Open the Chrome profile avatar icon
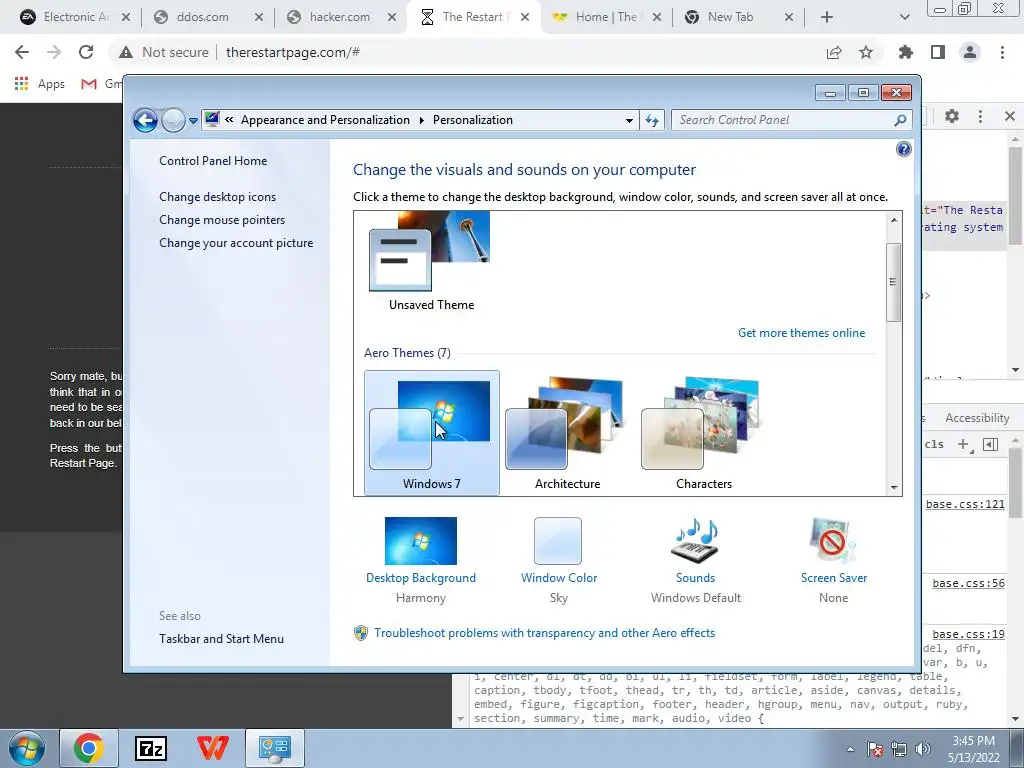This screenshot has height=768, width=1024. [970, 52]
